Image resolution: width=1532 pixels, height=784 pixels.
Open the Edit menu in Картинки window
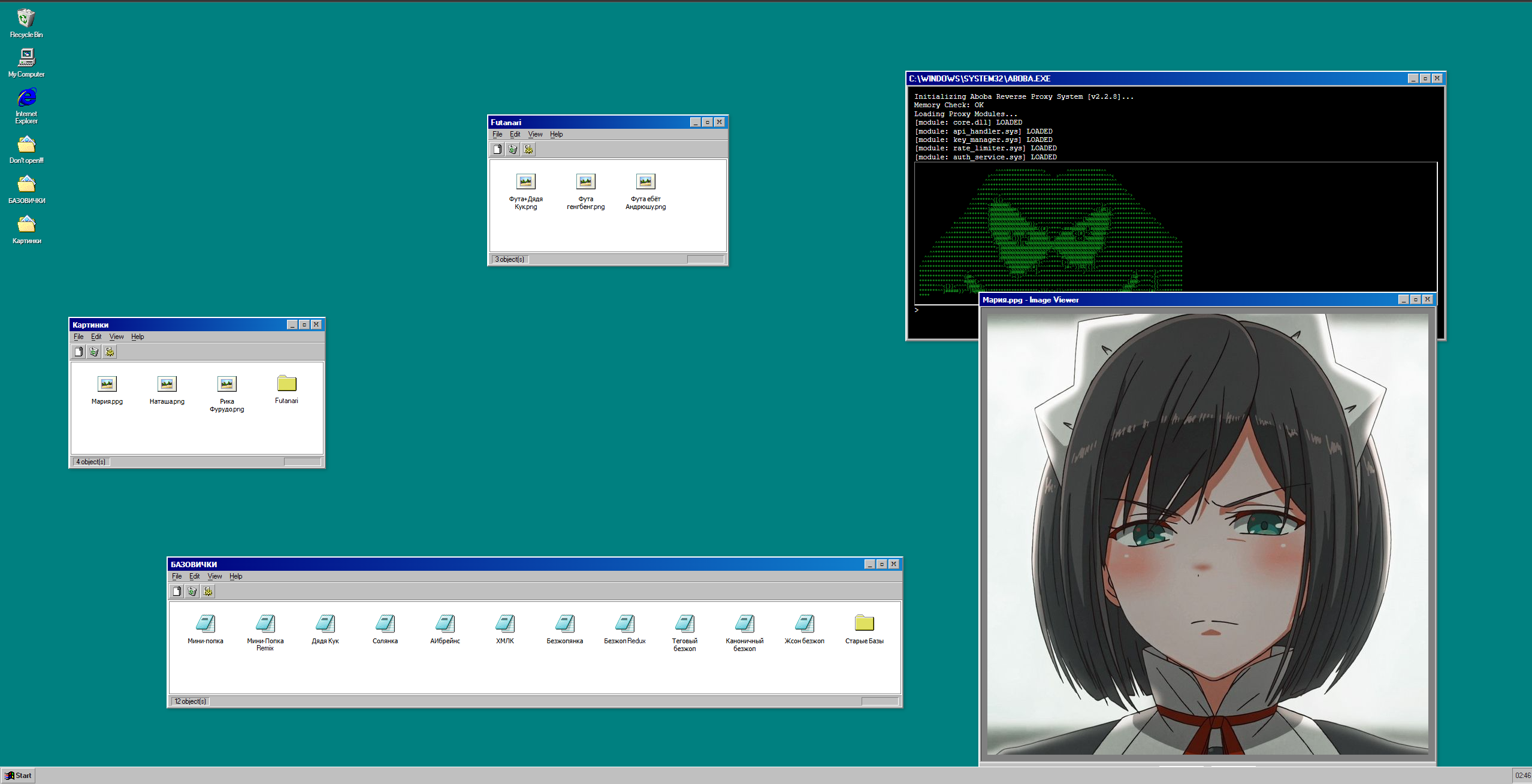(x=96, y=337)
